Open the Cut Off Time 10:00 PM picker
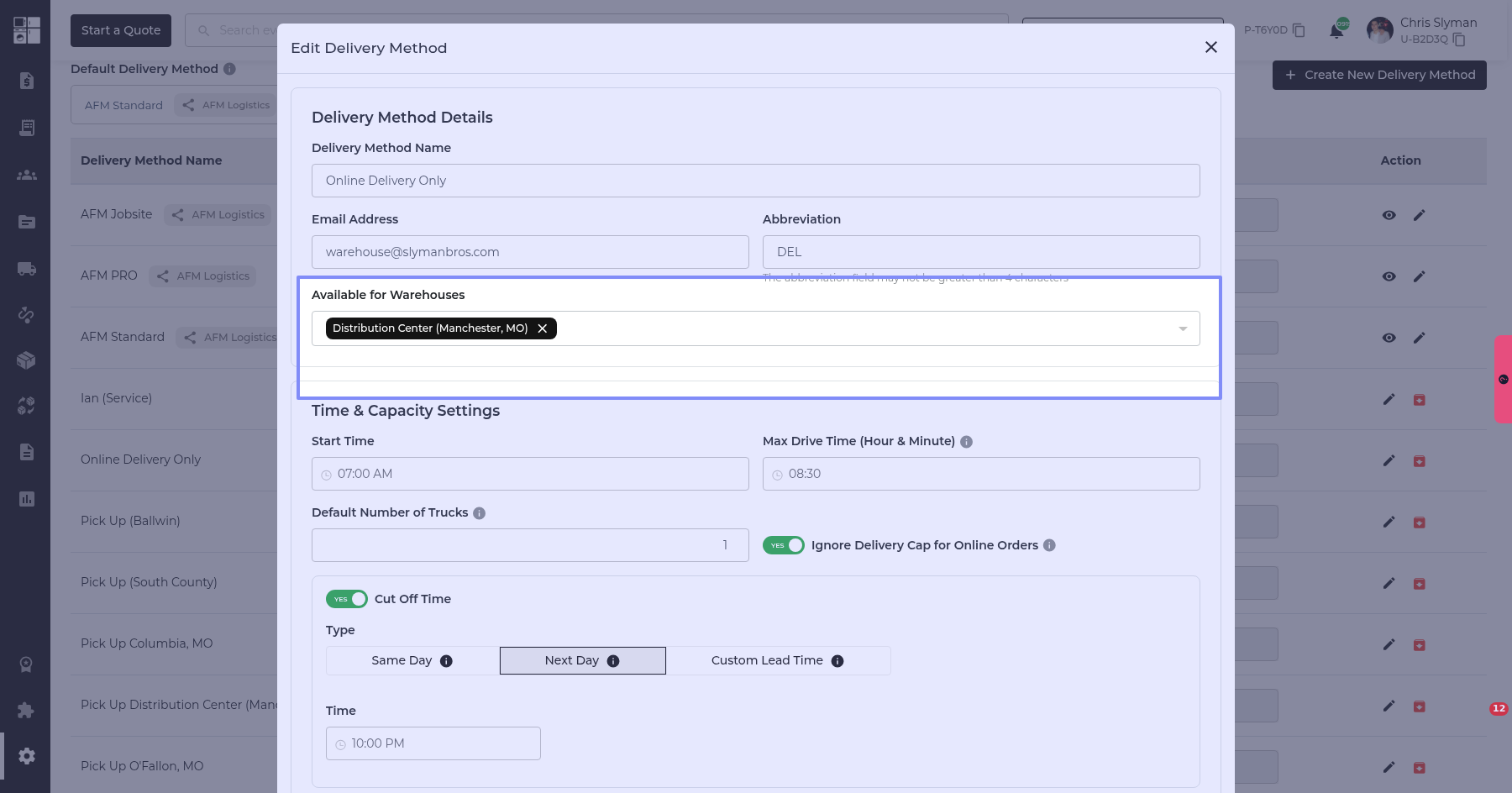This screenshot has height=793, width=1512. click(433, 743)
